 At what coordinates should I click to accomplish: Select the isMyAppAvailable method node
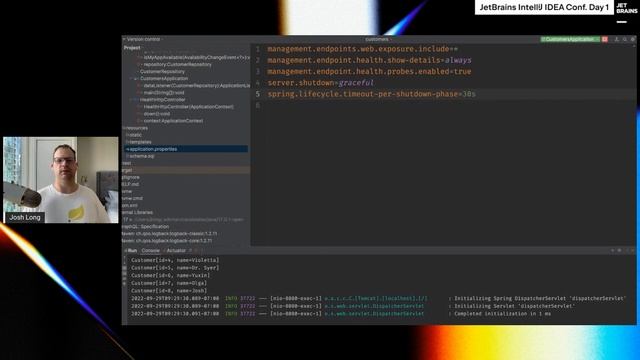(x=196, y=58)
